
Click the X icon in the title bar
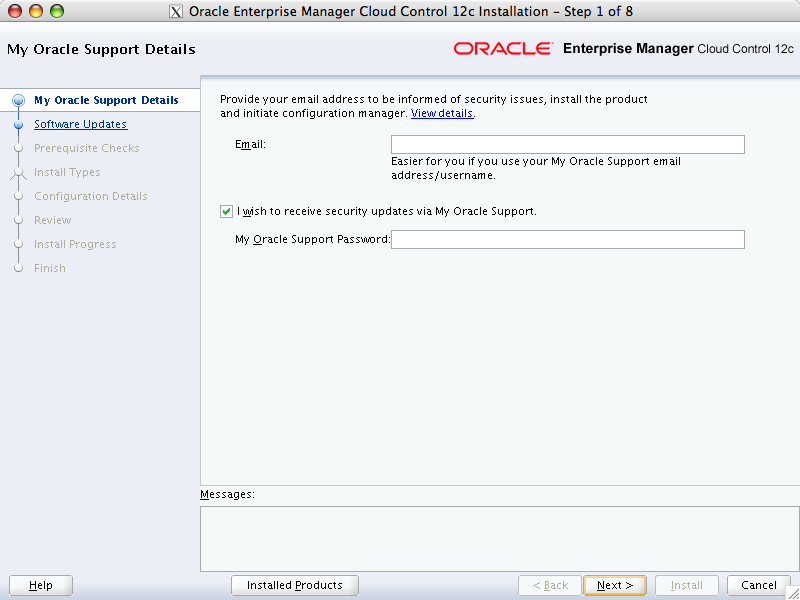(x=175, y=11)
